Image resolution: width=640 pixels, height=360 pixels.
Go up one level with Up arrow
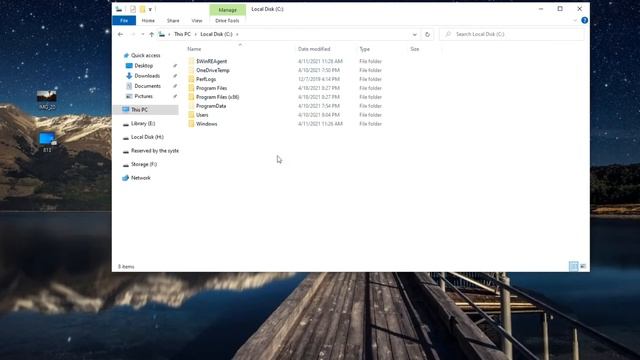coord(151,34)
